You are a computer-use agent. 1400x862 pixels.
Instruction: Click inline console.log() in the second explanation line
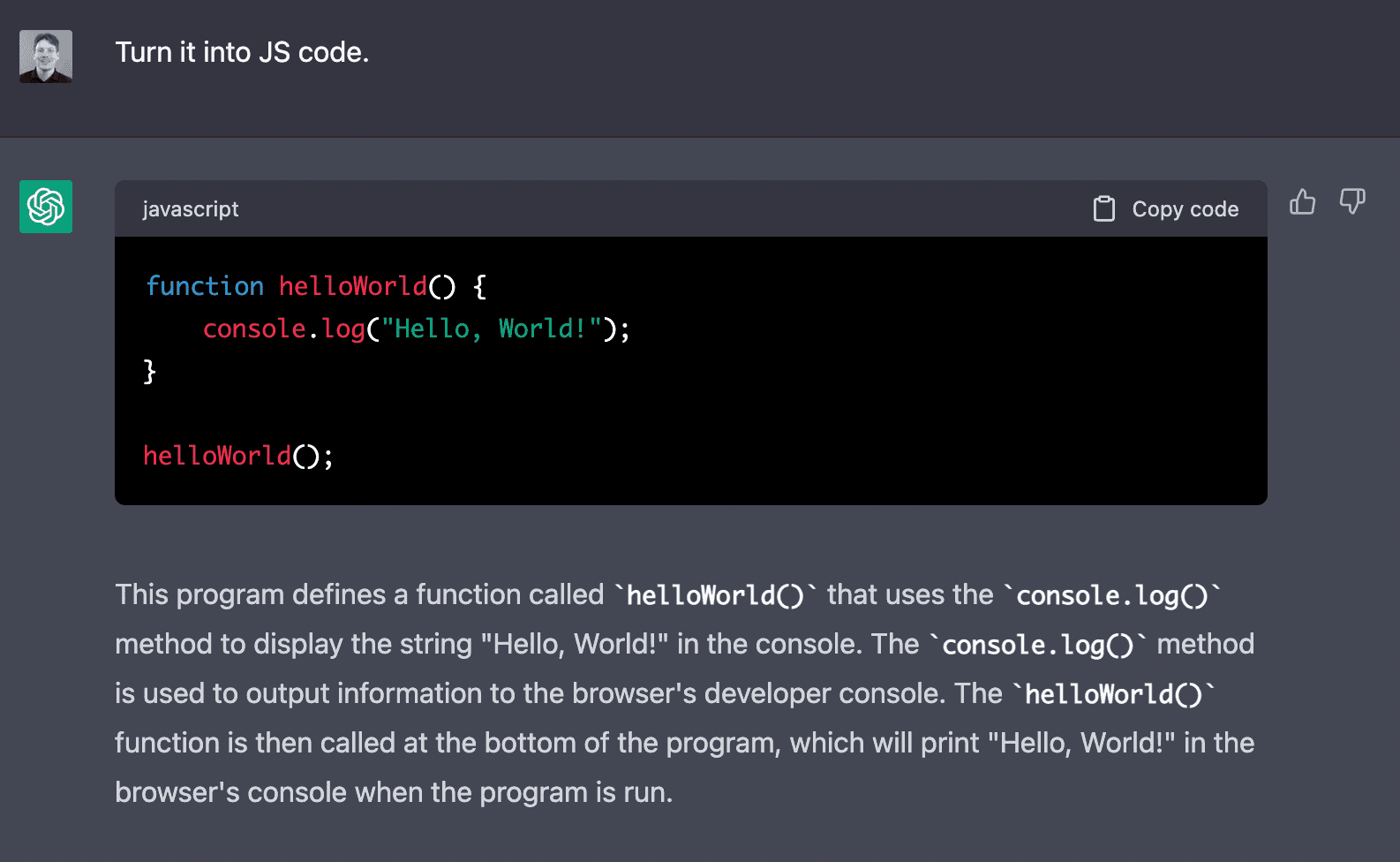(1037, 645)
